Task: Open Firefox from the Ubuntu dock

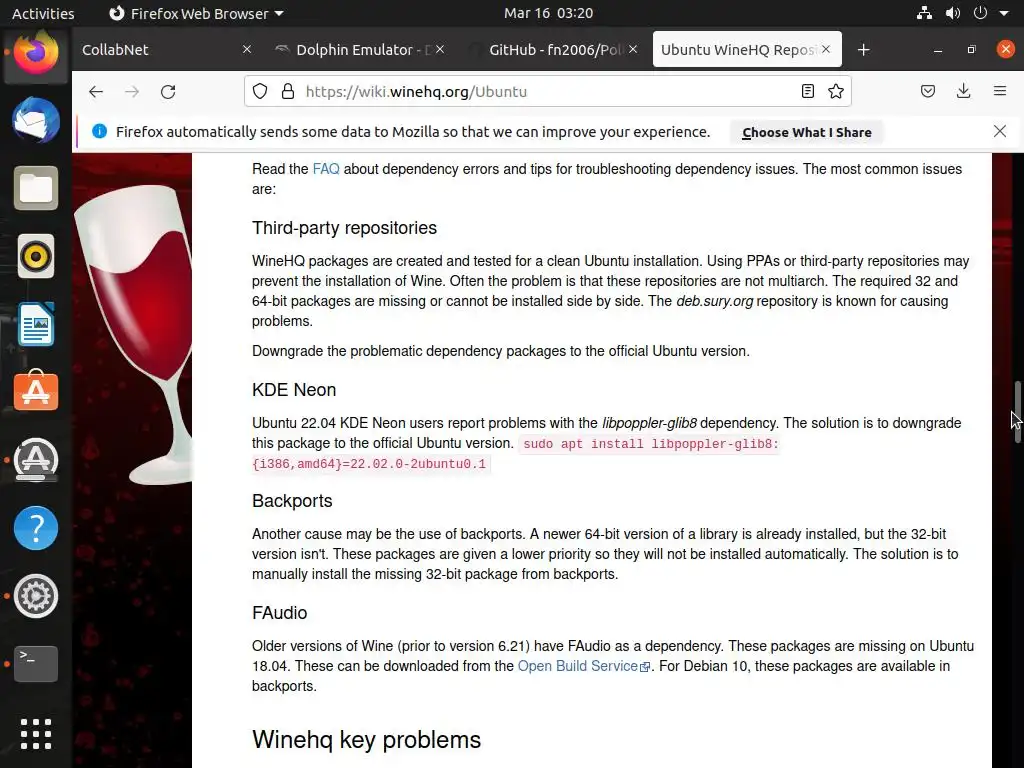Action: pyautogui.click(x=36, y=53)
